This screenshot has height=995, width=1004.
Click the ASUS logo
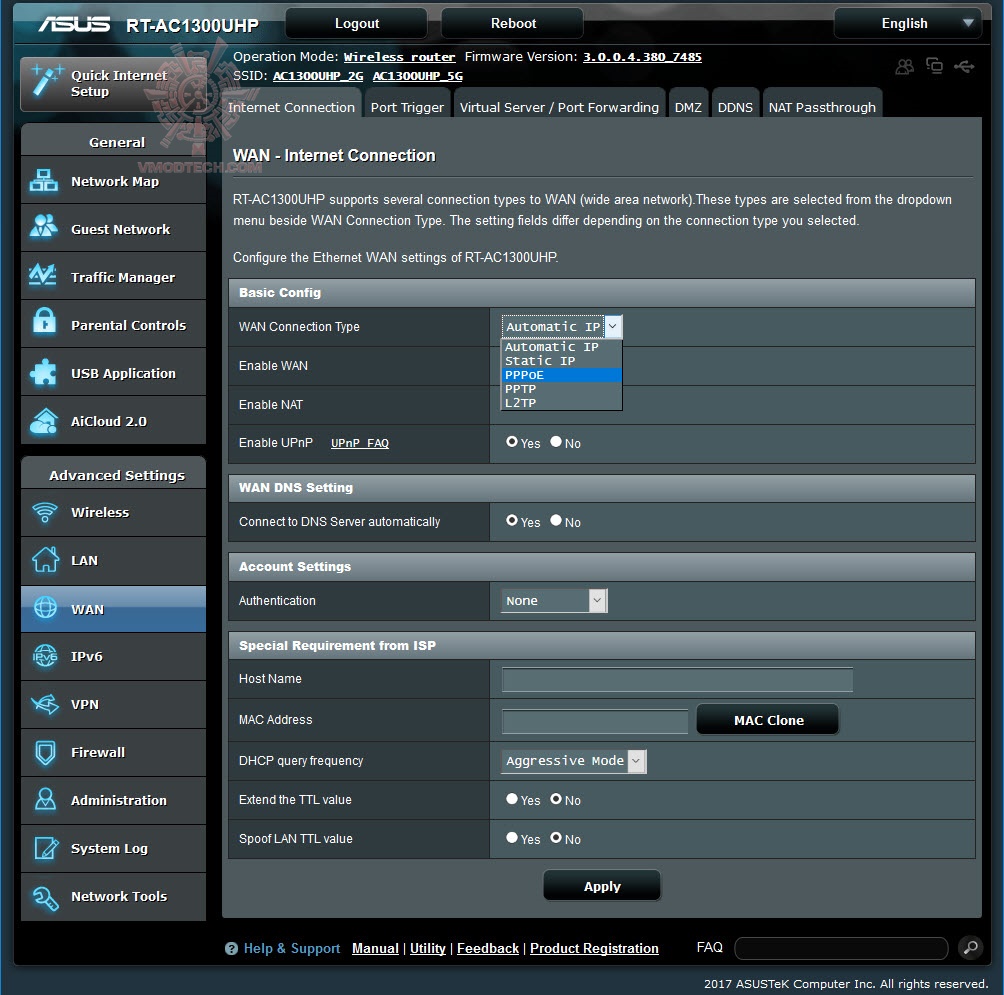(x=74, y=24)
